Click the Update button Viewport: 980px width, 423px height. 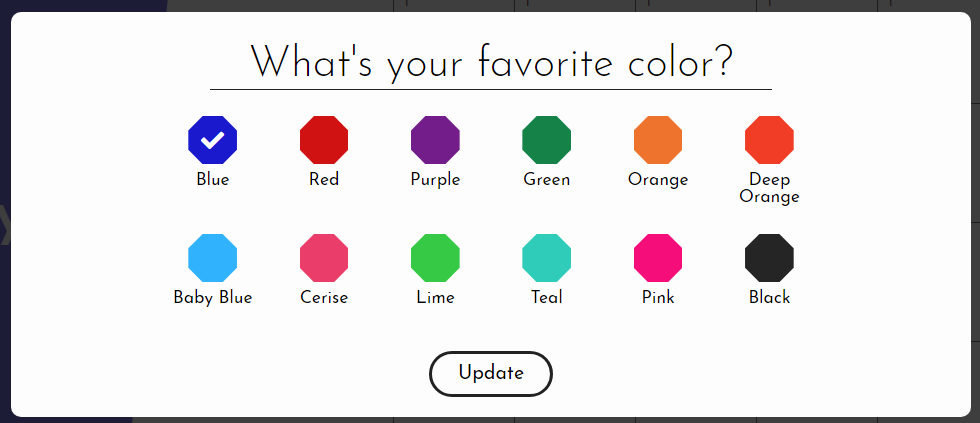(x=491, y=374)
